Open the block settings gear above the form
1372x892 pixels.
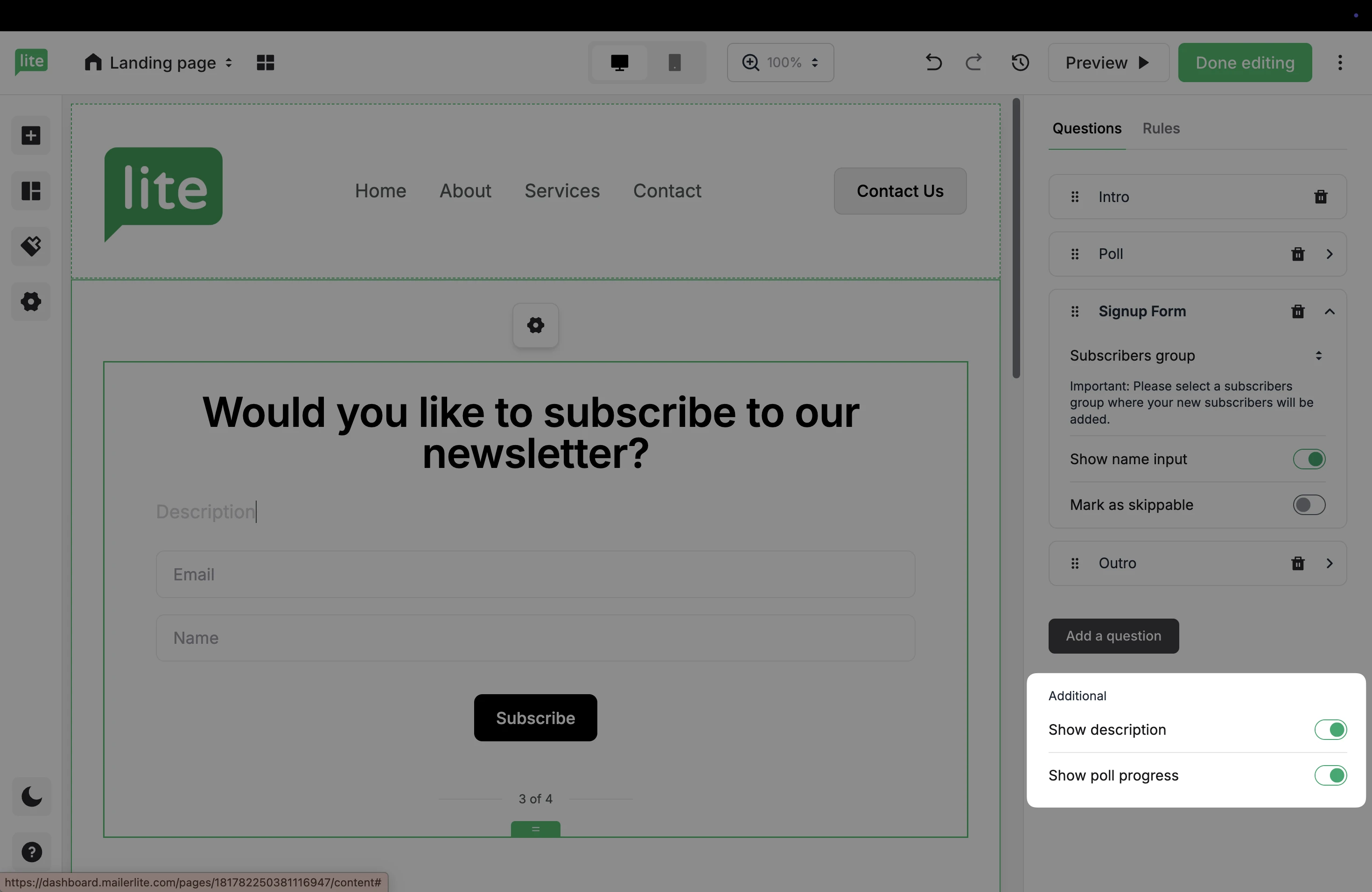pos(535,326)
